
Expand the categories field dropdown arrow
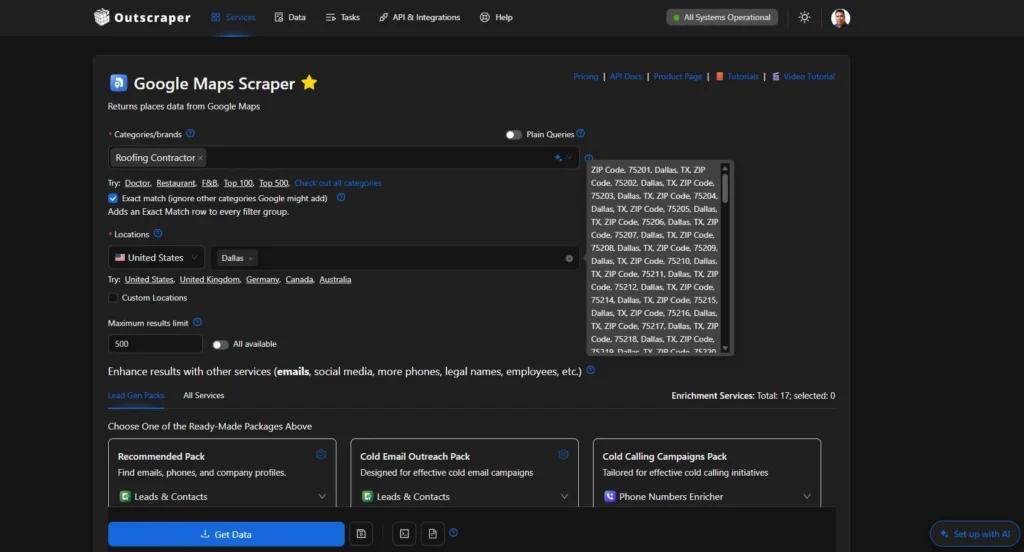(569, 157)
